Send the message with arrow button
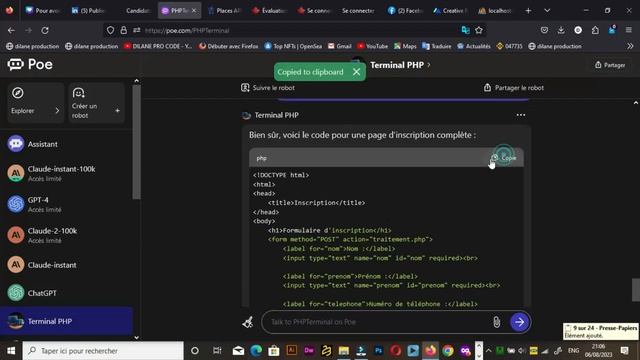640x360 pixels. (519, 322)
